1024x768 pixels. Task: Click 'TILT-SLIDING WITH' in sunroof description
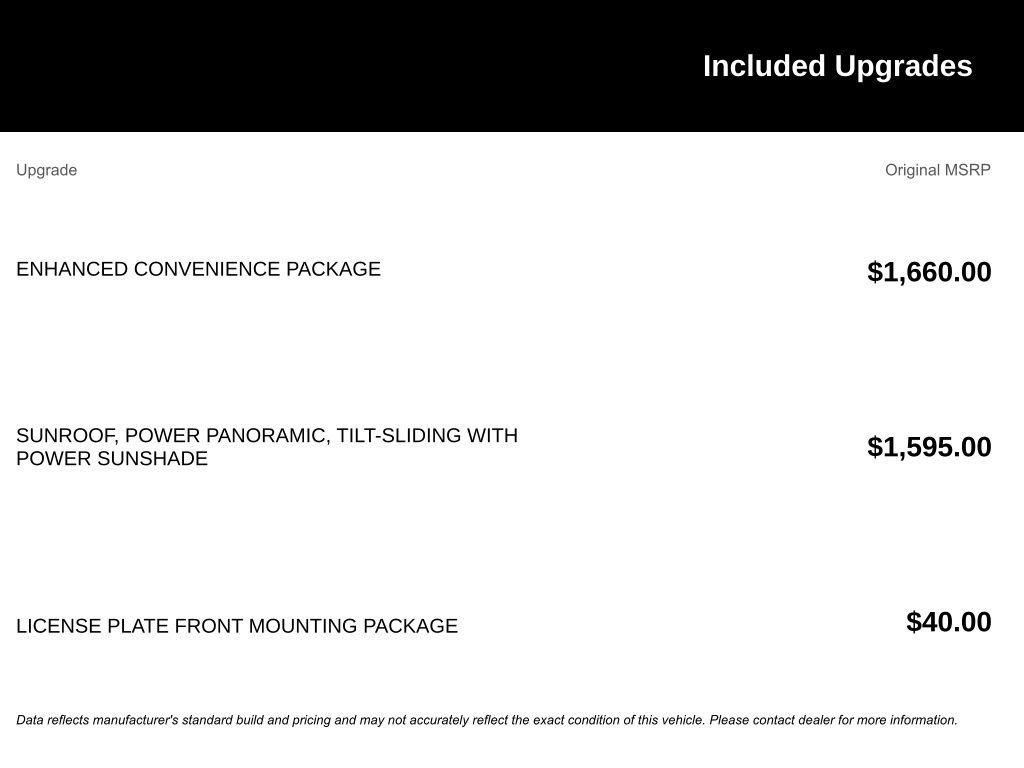(427, 436)
